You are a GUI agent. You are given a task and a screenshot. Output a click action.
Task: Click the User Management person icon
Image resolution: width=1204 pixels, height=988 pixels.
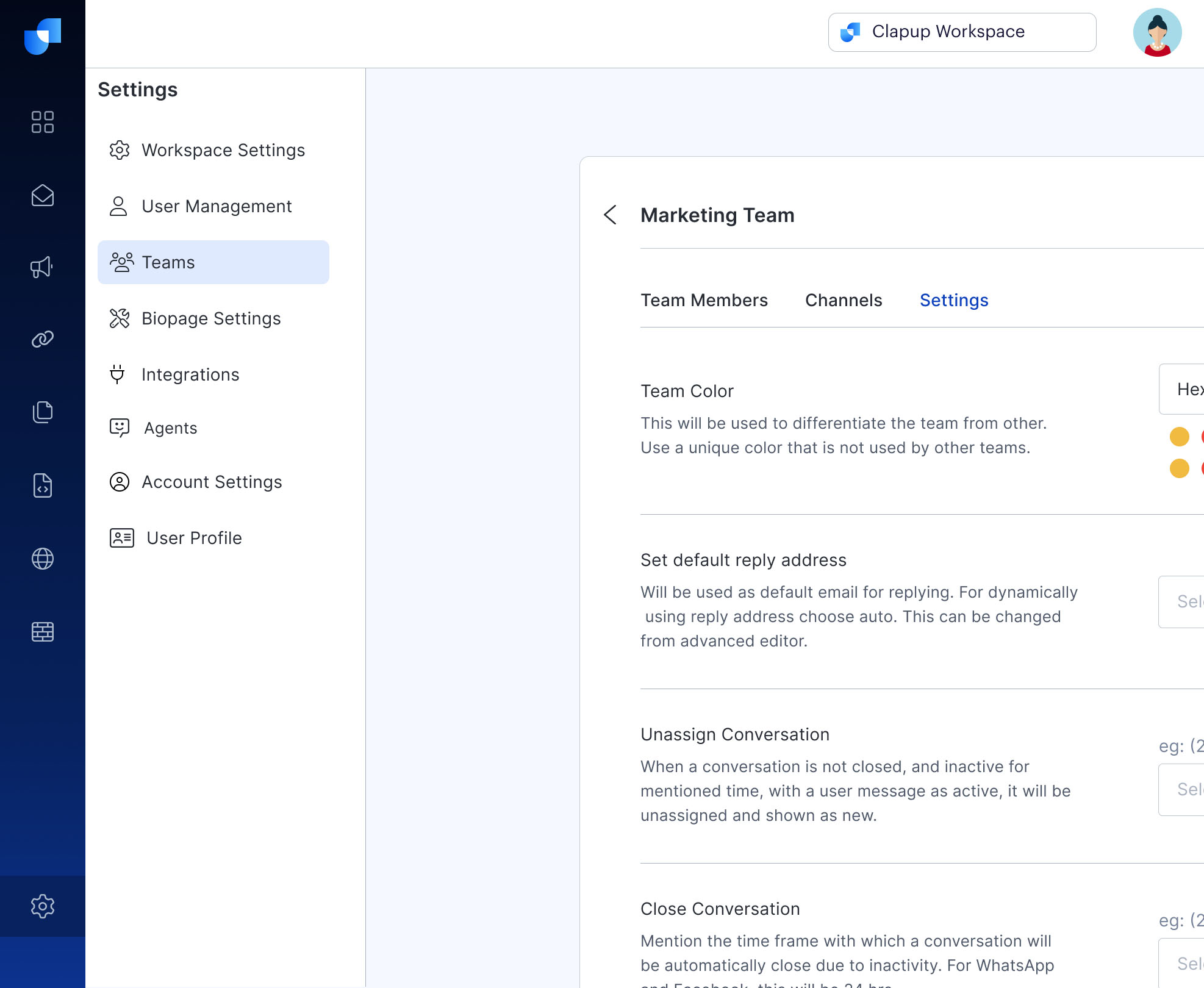118,206
